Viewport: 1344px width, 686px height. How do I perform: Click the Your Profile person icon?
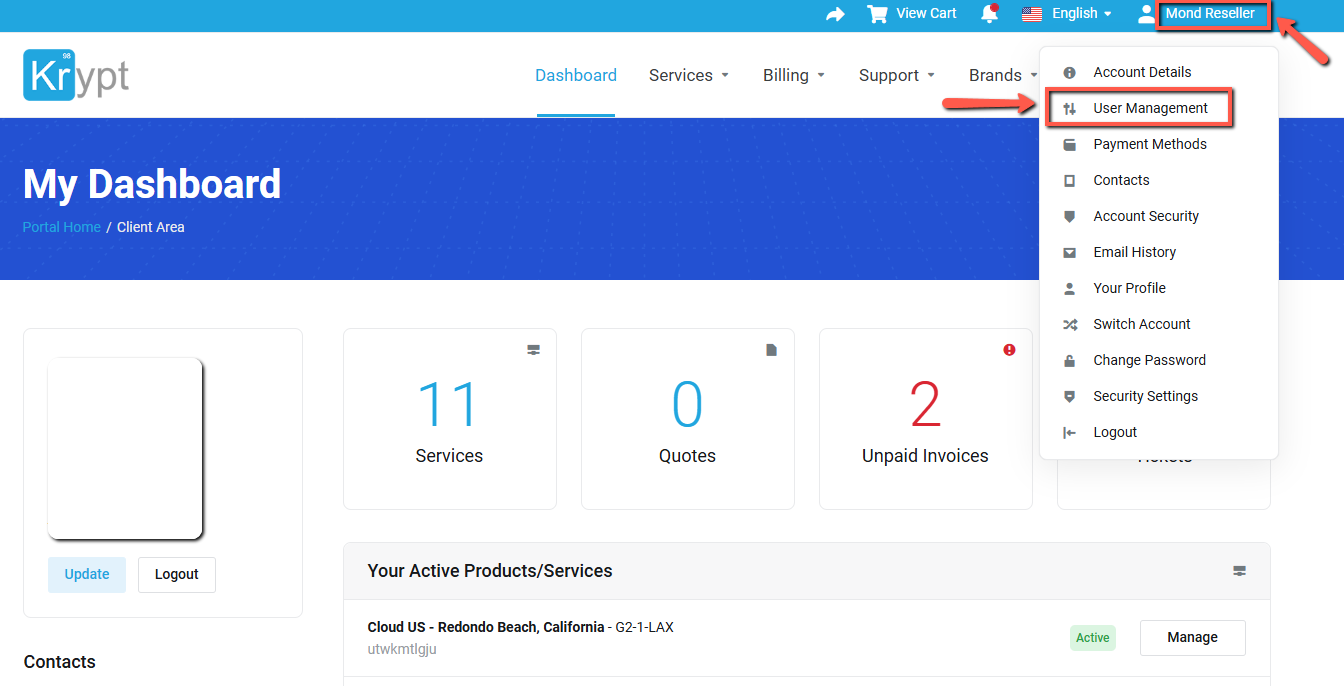1070,288
